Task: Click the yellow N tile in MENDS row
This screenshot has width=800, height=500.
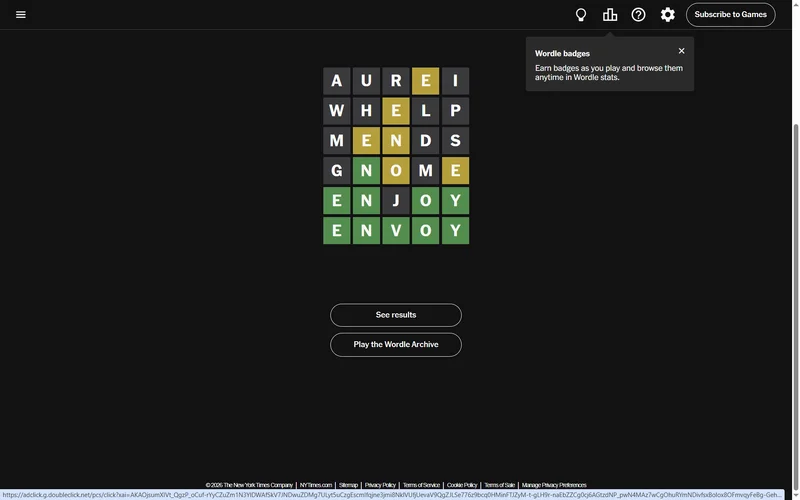Action: (396, 140)
